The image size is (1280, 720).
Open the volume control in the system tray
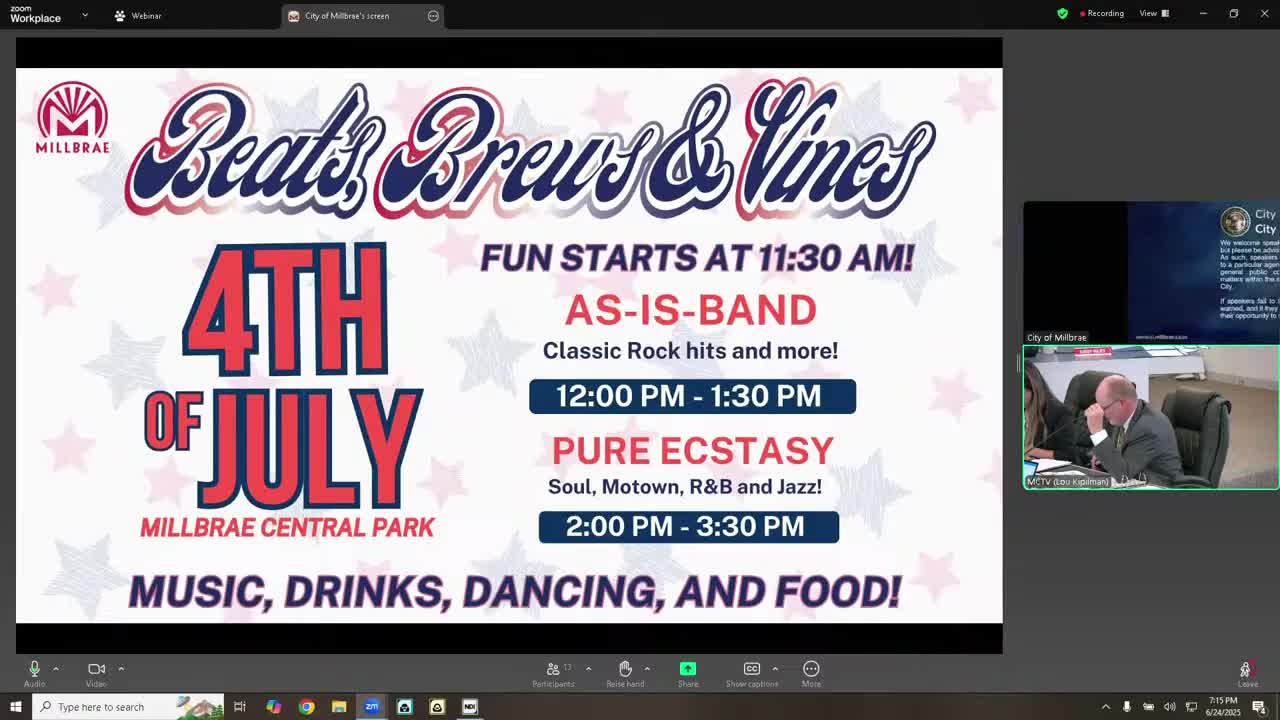(x=1170, y=707)
